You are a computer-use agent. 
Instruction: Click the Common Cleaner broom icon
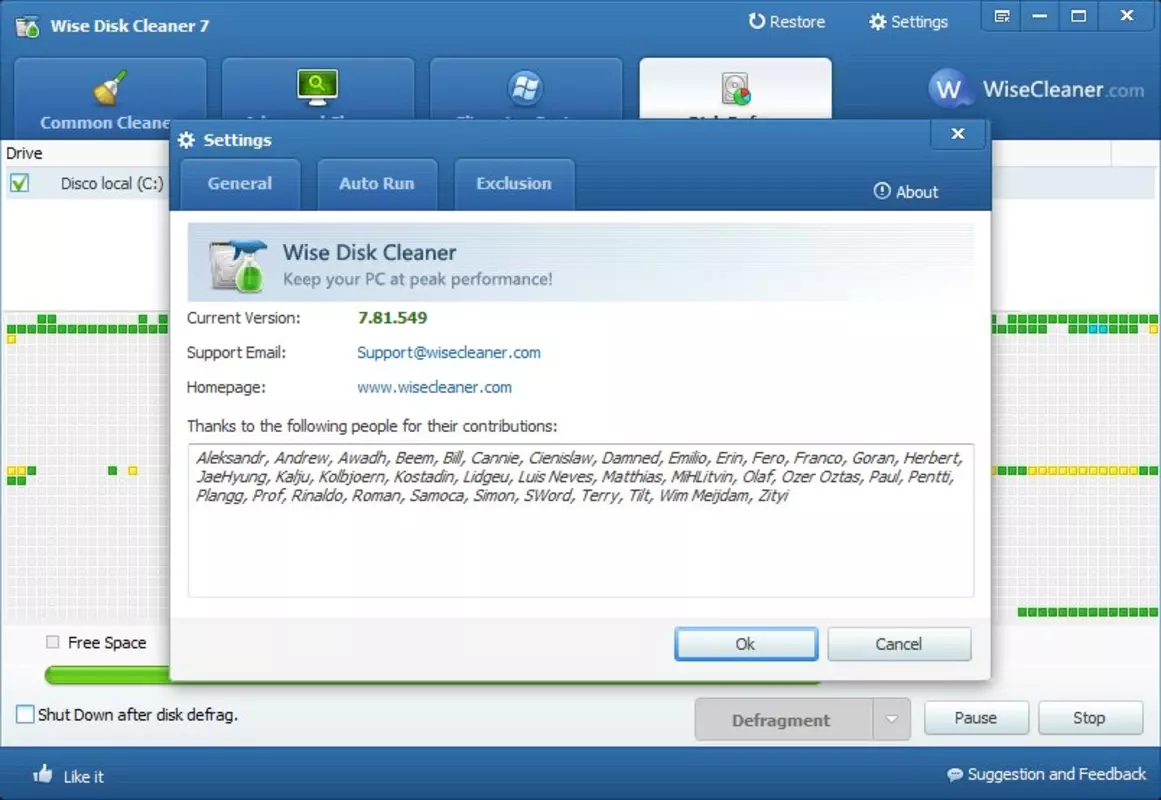[110, 87]
